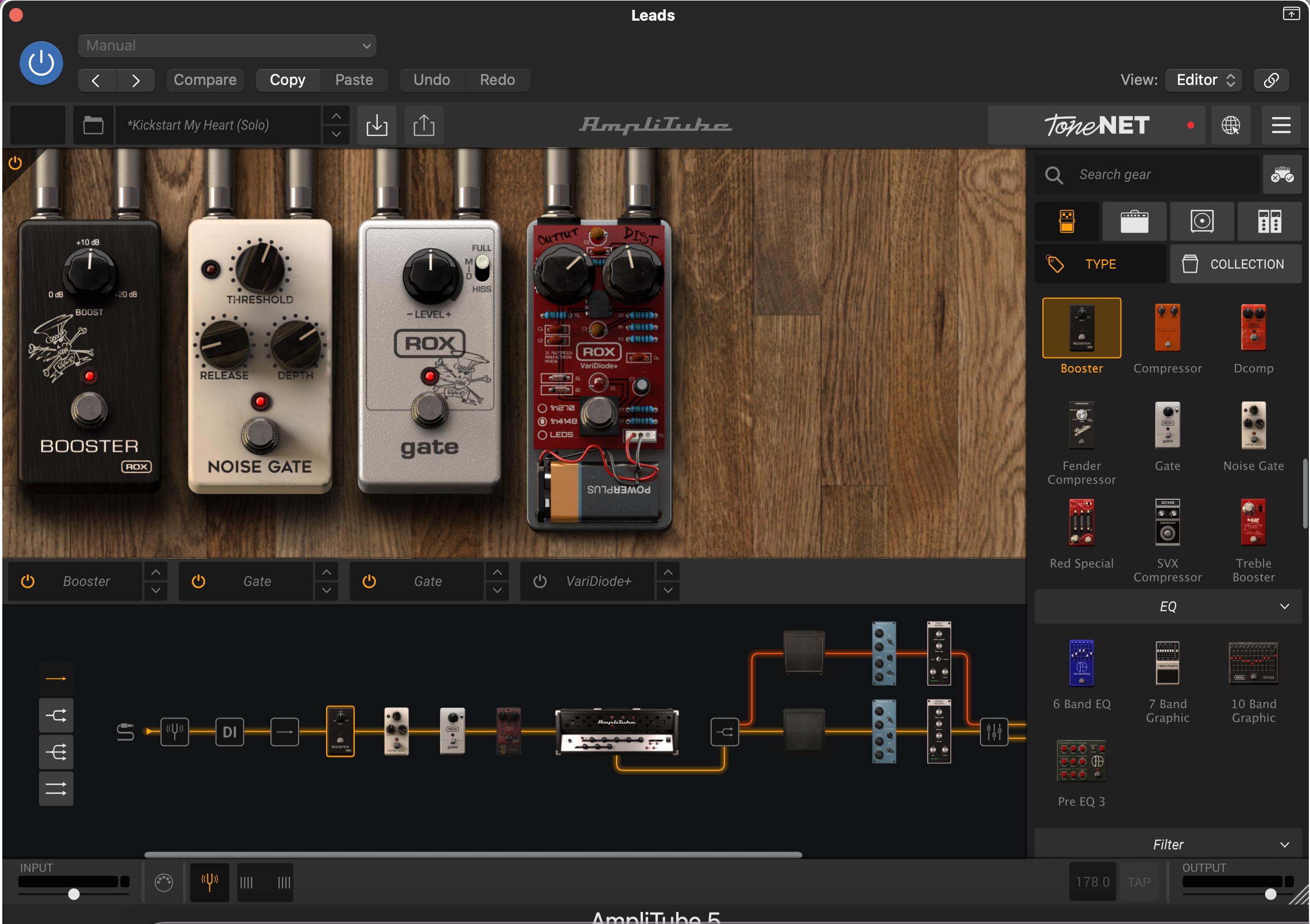This screenshot has width=1310, height=924.
Task: Select the third routing layout icon
Action: [56, 752]
